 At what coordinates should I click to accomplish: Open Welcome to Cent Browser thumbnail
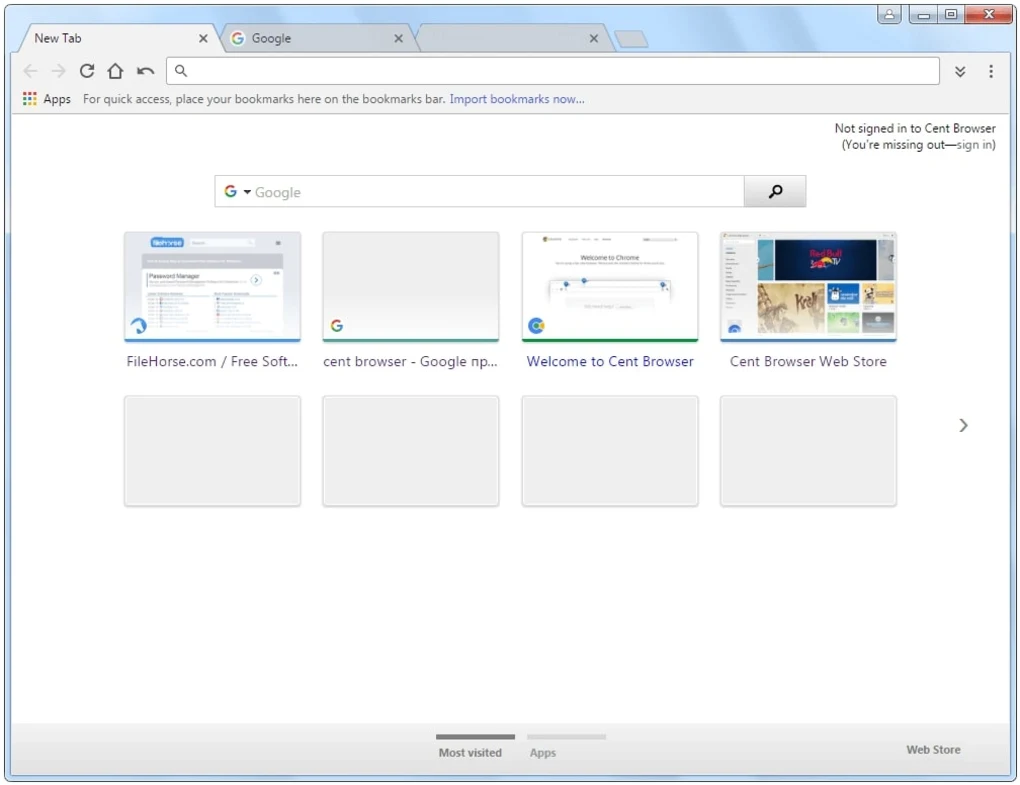pos(610,286)
